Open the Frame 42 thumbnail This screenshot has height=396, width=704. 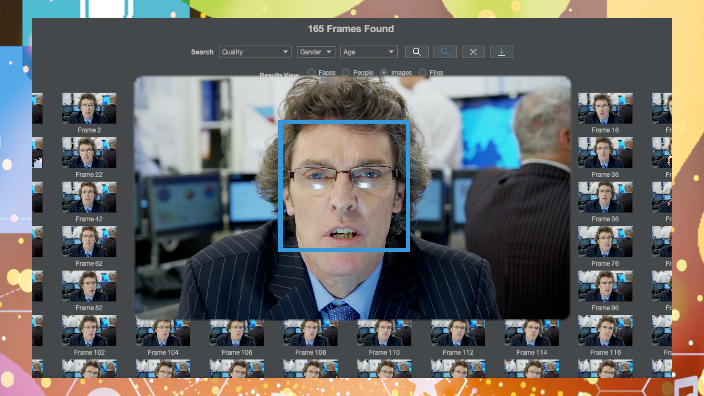click(x=89, y=197)
